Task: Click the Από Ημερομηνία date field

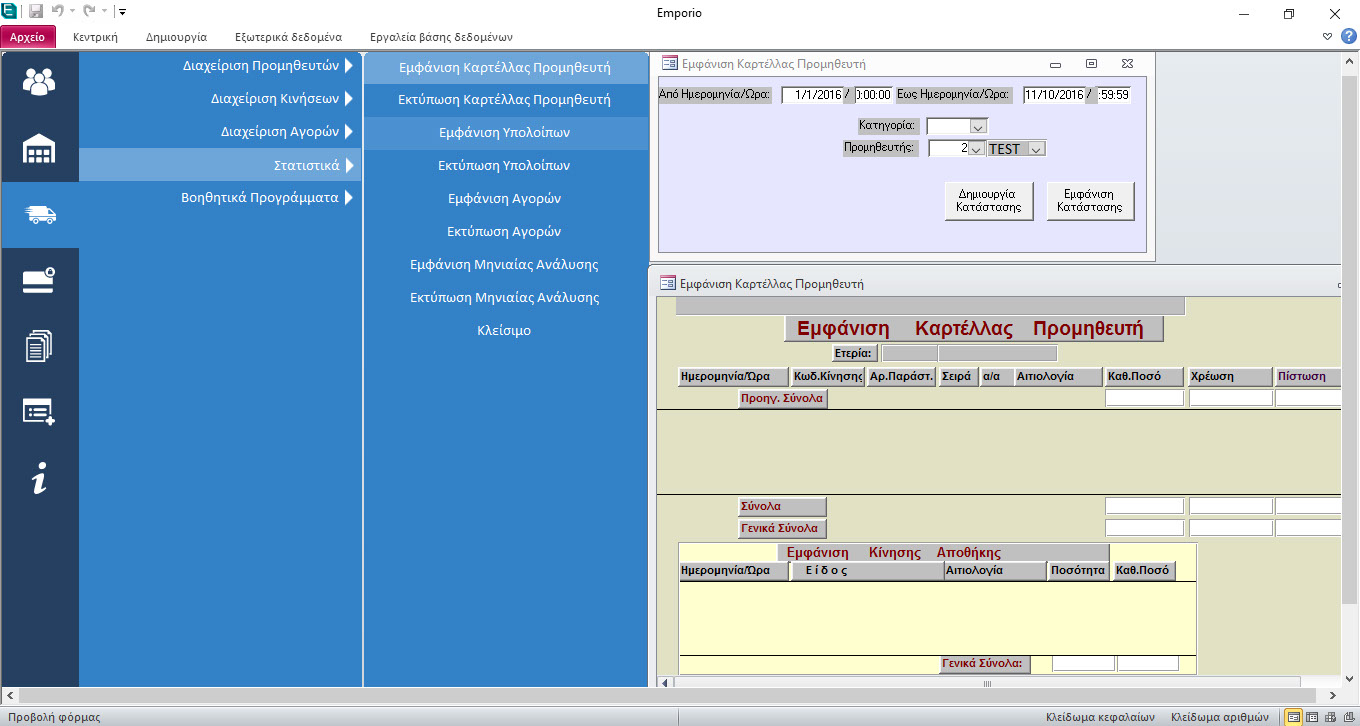Action: (x=813, y=95)
